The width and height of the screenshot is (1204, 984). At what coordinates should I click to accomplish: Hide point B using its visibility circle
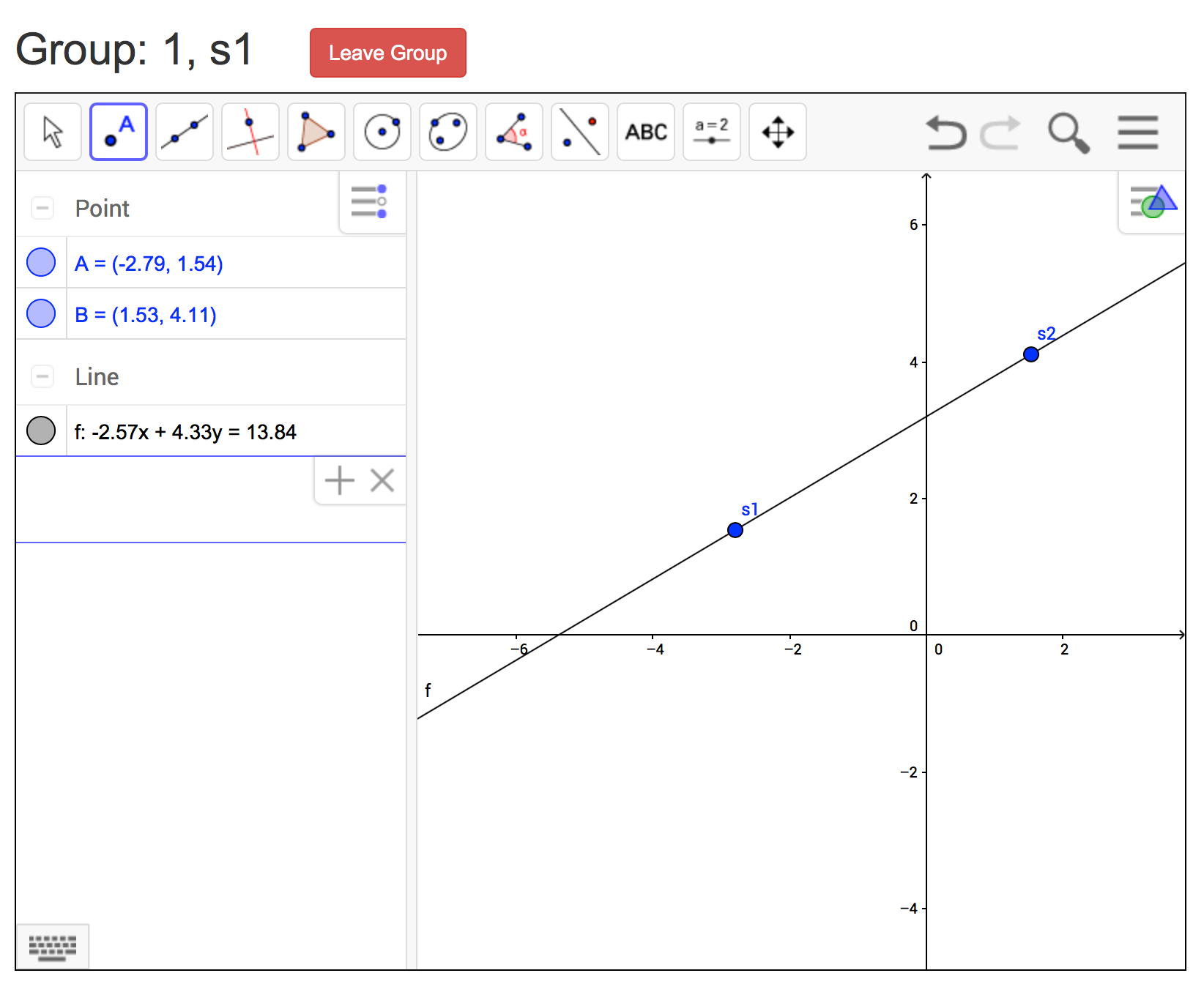click(41, 314)
